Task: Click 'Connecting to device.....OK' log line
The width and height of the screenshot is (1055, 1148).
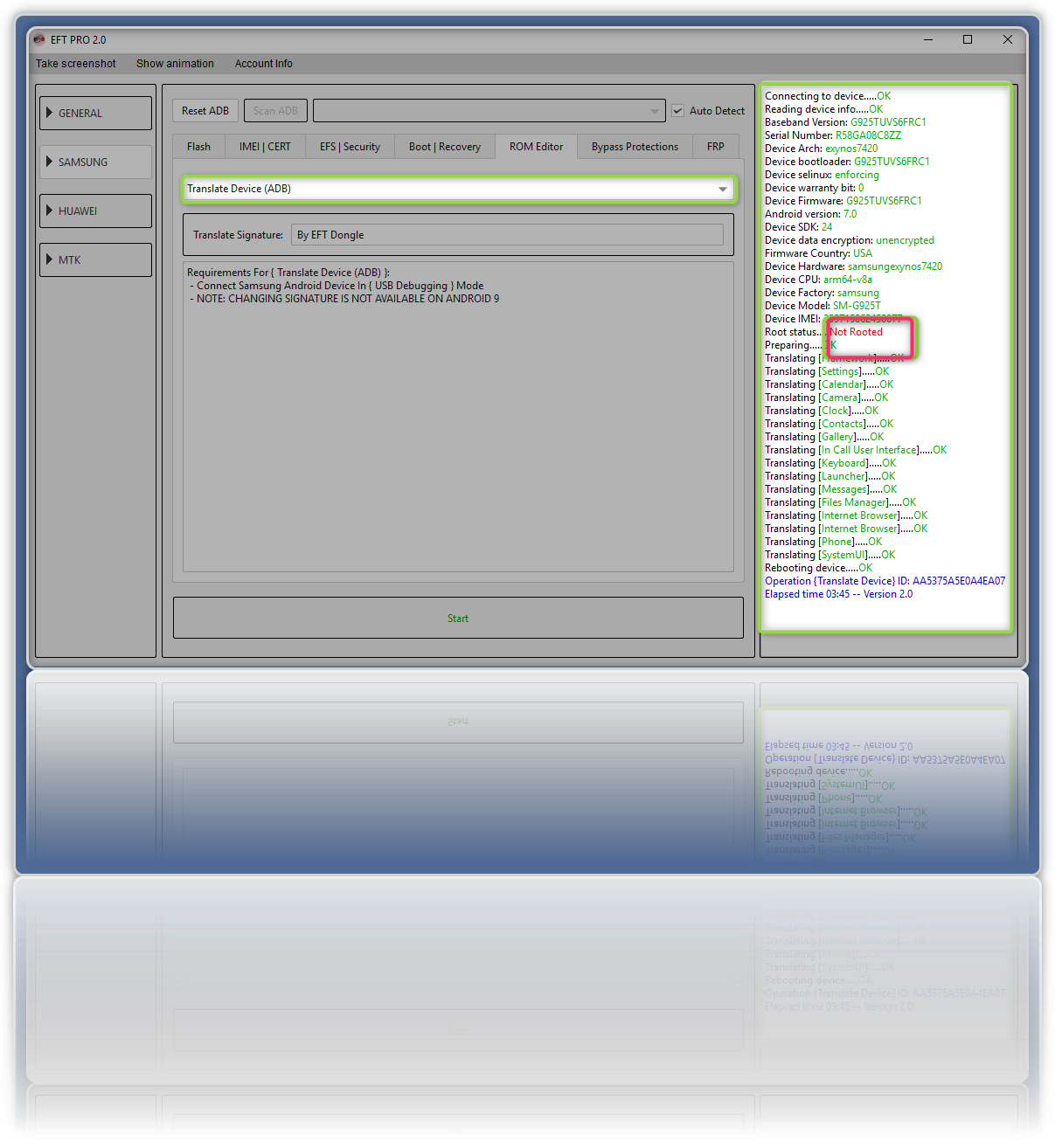Action: [x=828, y=96]
